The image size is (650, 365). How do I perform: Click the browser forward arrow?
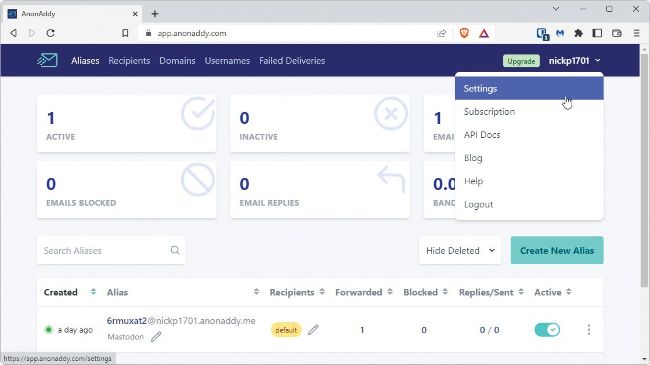point(32,33)
